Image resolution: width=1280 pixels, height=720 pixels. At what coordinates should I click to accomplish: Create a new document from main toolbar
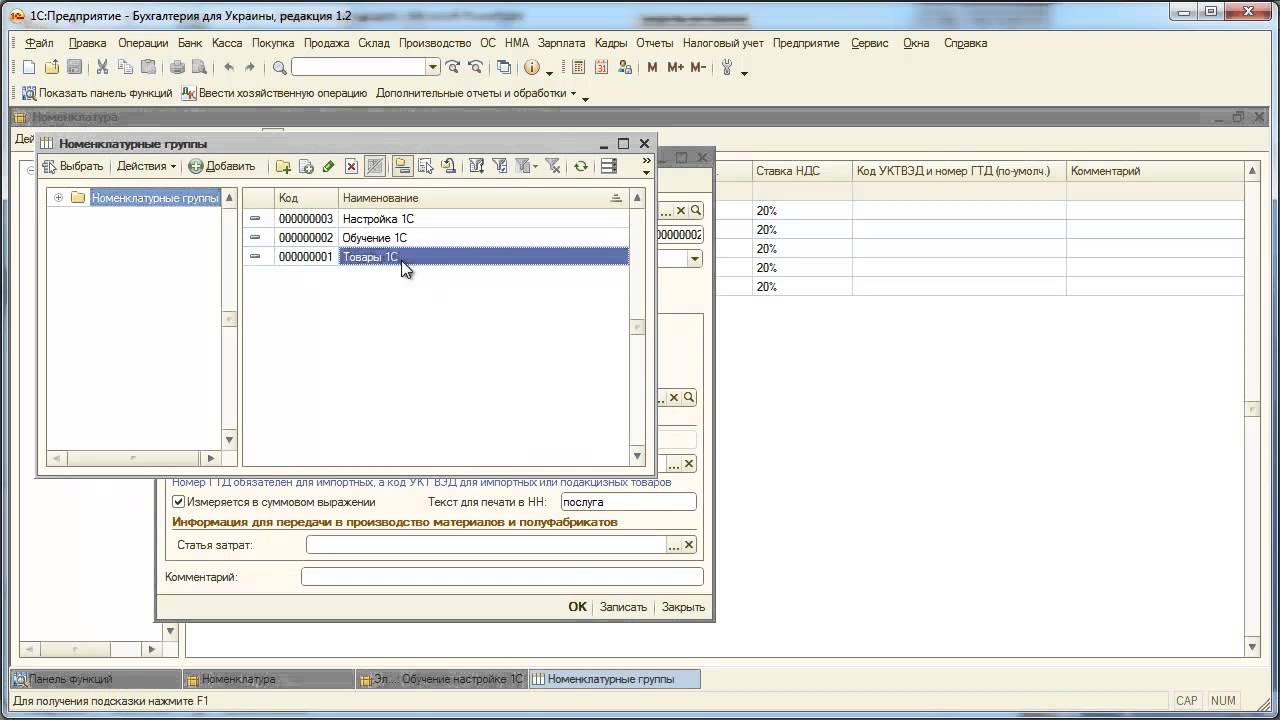coord(28,67)
